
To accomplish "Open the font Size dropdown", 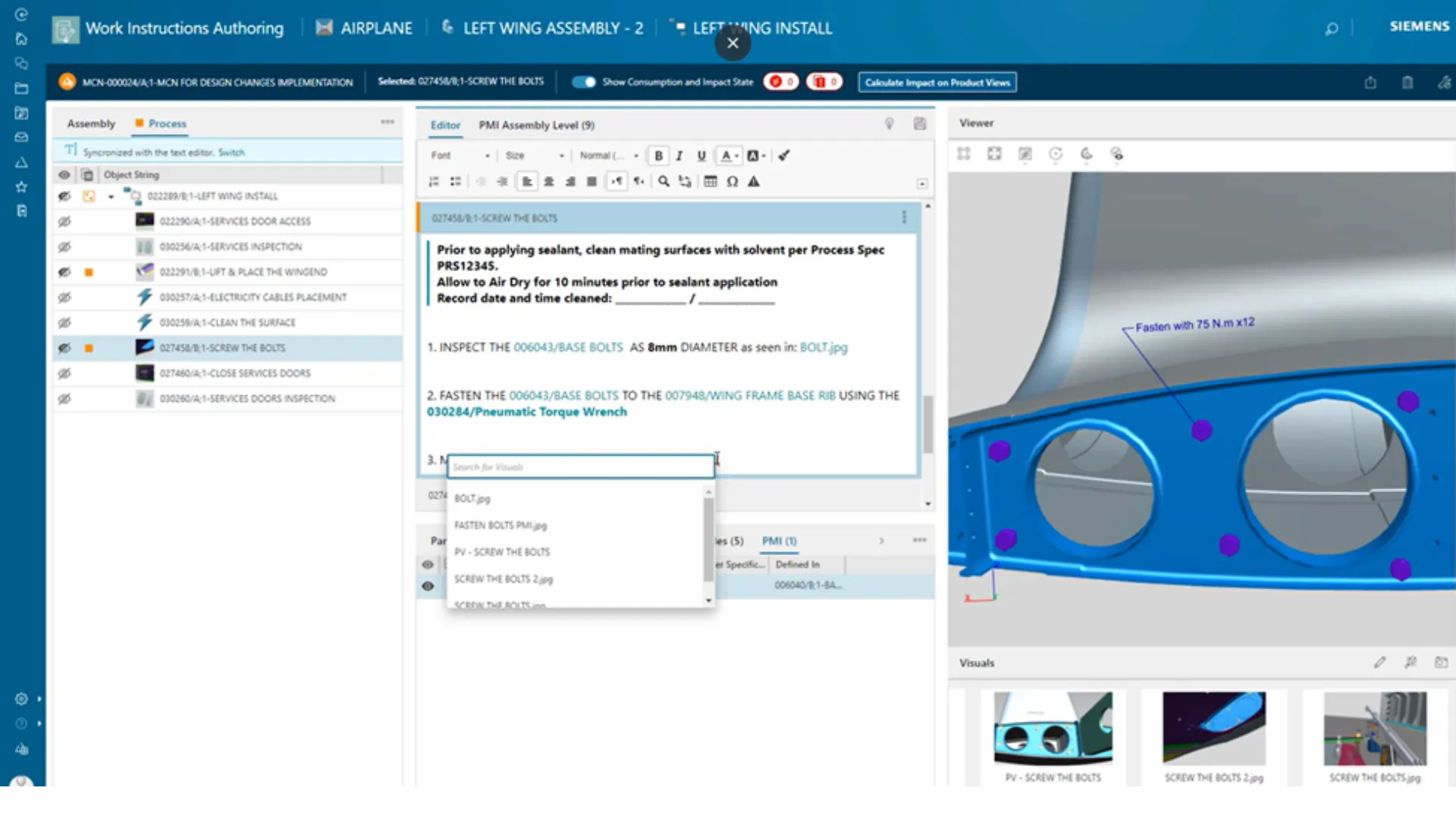I will click(x=535, y=155).
